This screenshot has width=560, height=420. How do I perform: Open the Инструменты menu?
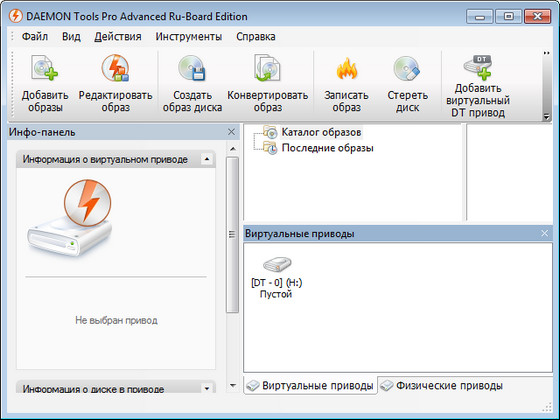pyautogui.click(x=189, y=36)
